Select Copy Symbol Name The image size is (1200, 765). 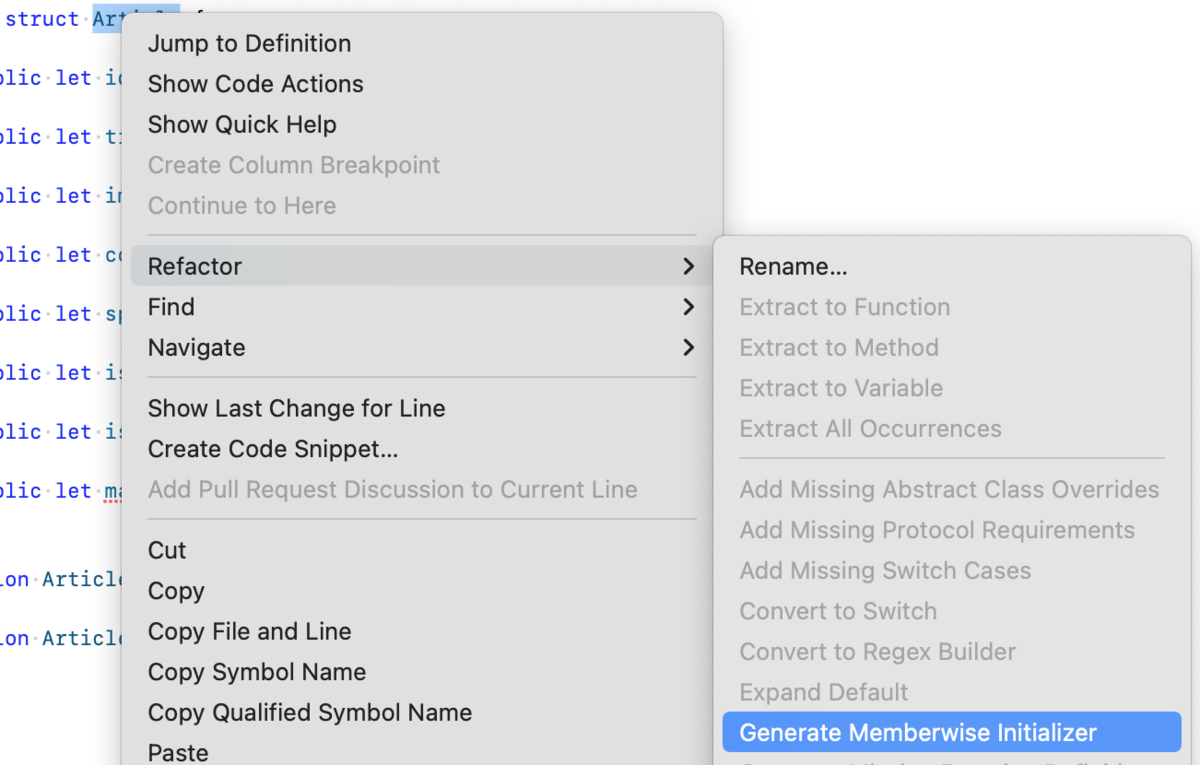(256, 672)
